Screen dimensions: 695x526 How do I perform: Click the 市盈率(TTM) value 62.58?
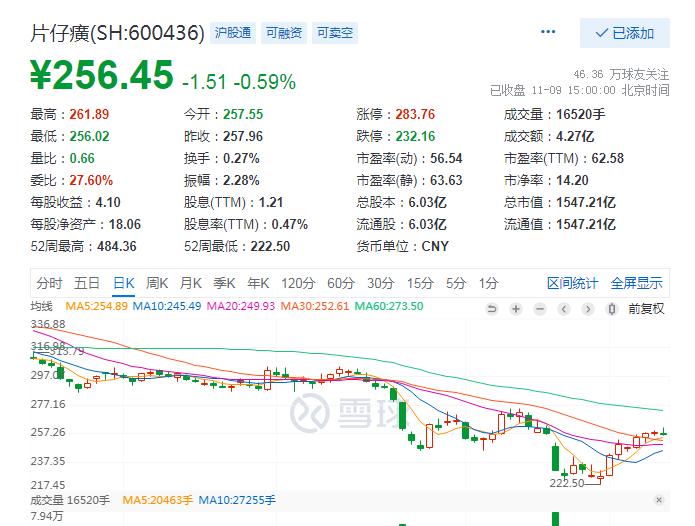[x=607, y=158]
